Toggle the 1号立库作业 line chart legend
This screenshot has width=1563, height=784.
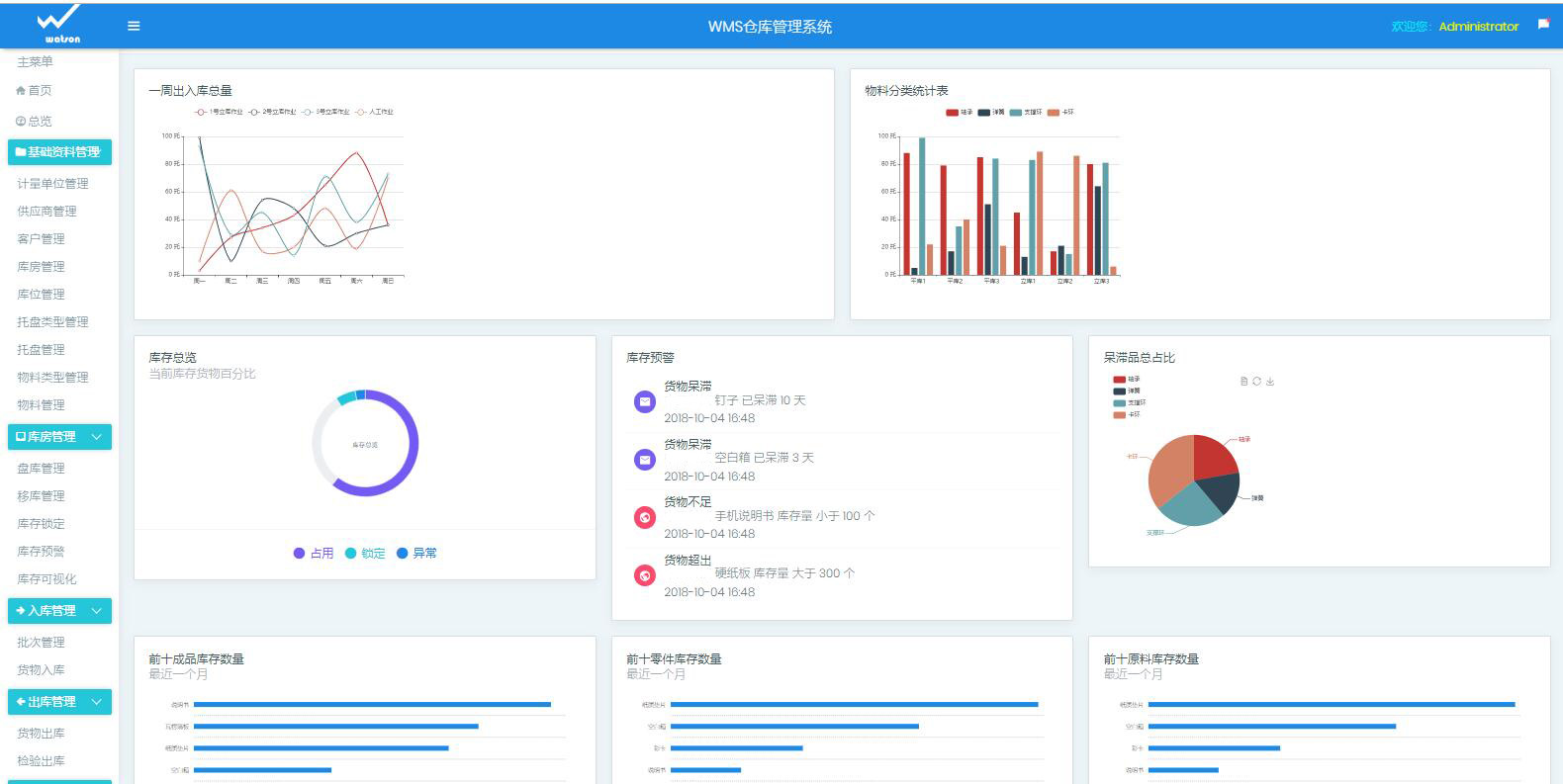click(x=218, y=112)
